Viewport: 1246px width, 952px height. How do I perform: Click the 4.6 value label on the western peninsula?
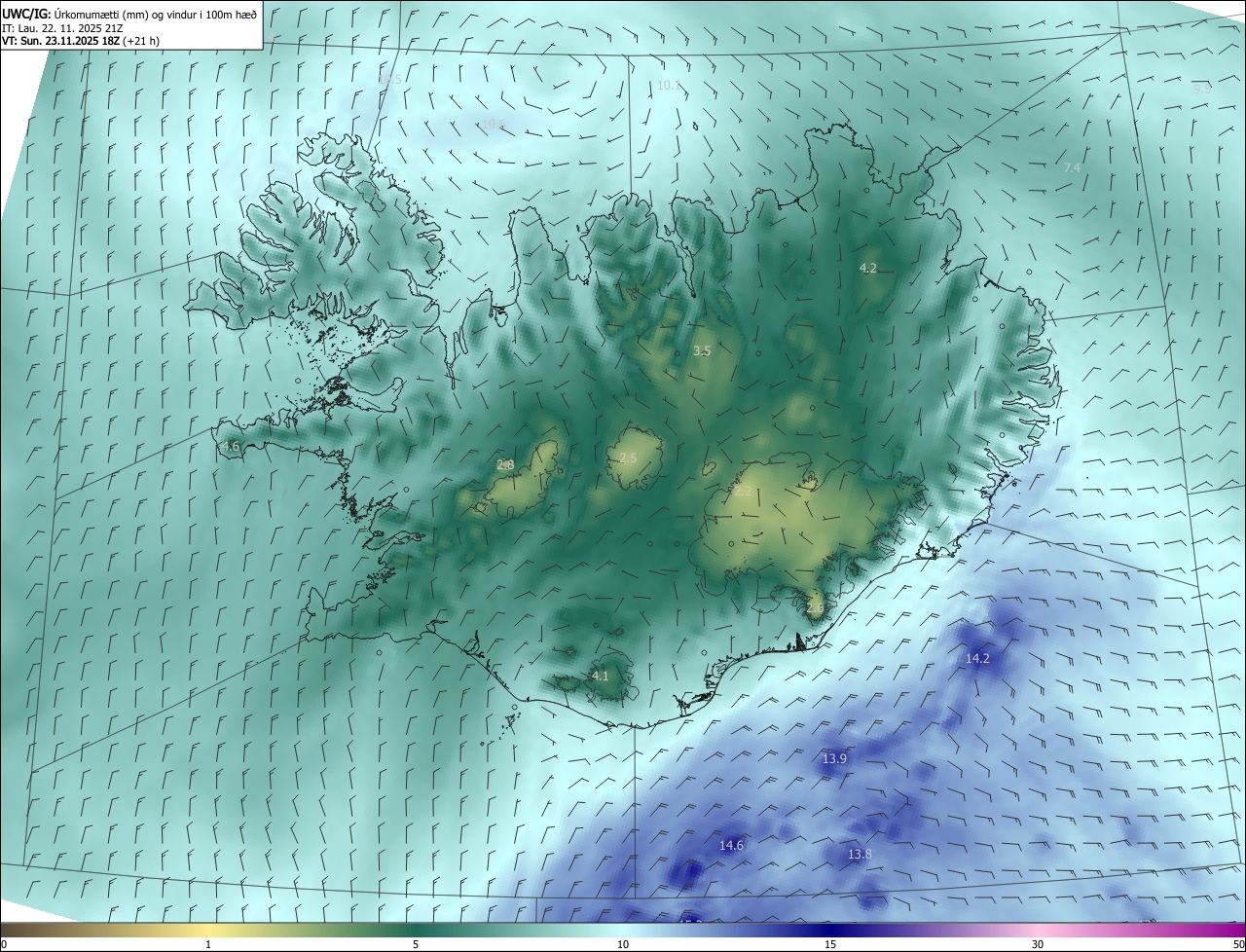230,447
